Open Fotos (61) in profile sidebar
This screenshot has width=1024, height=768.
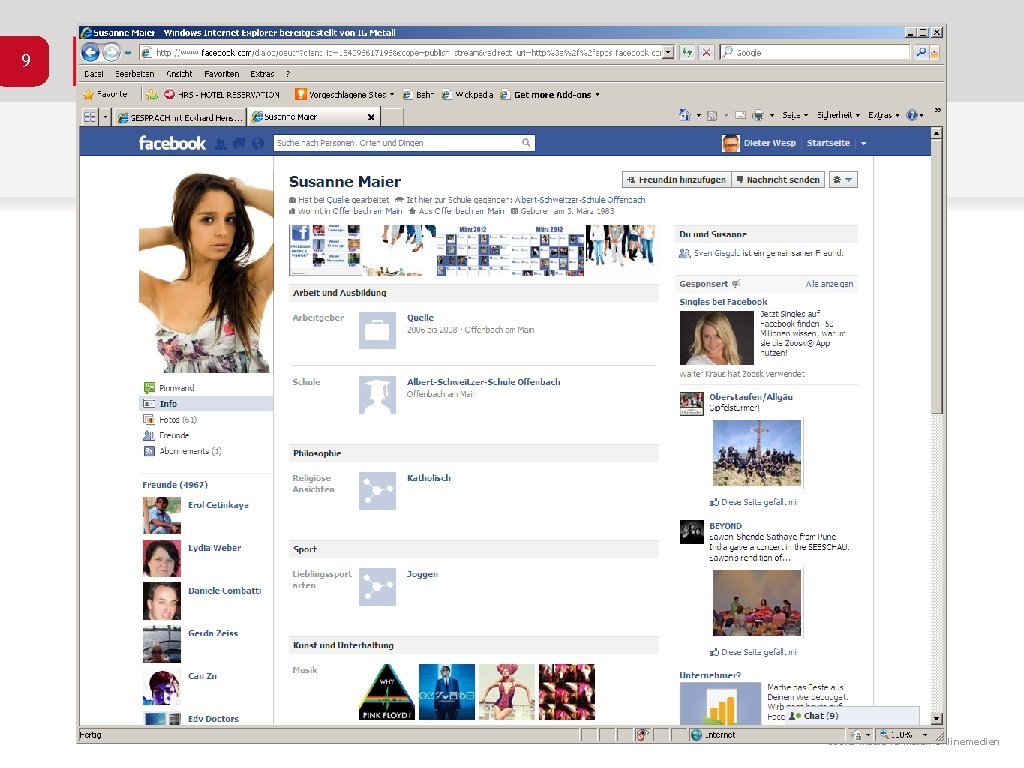[178, 419]
